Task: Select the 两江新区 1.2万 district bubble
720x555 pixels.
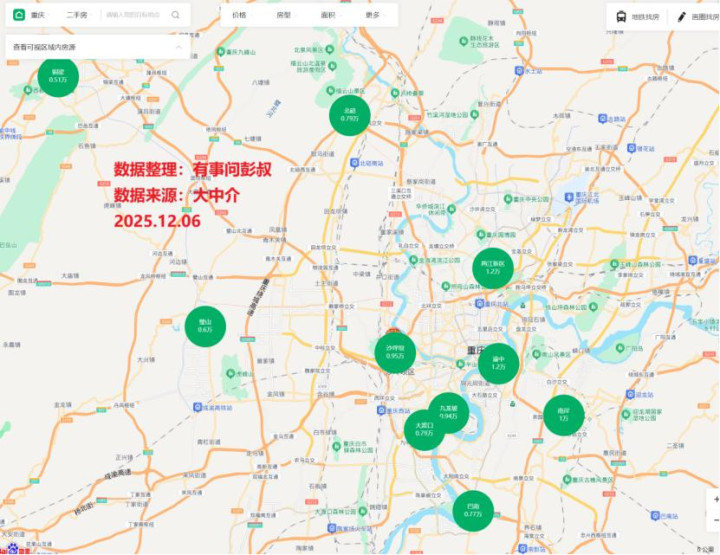Action: [493, 268]
